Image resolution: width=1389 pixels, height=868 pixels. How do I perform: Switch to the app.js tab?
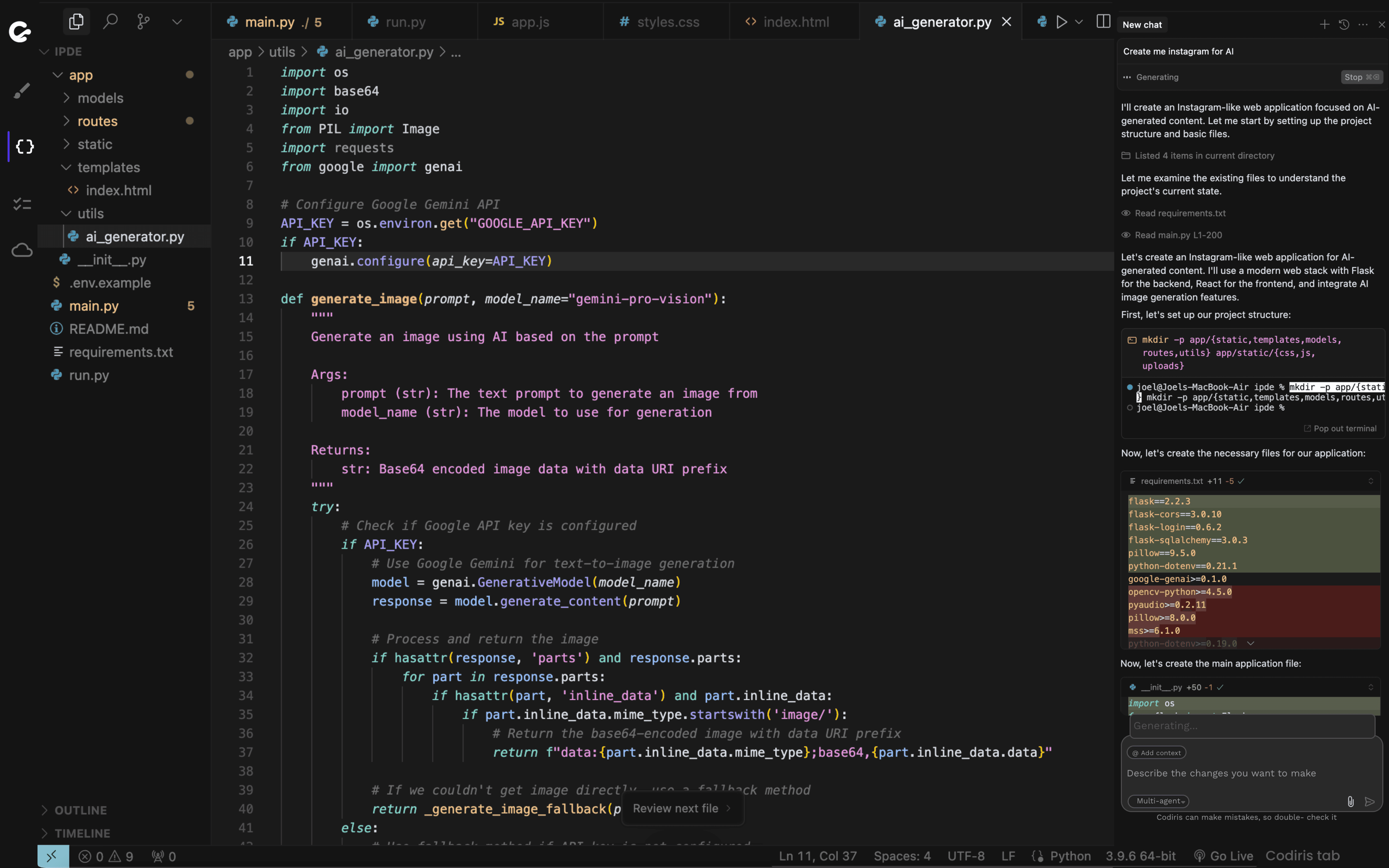click(540, 22)
